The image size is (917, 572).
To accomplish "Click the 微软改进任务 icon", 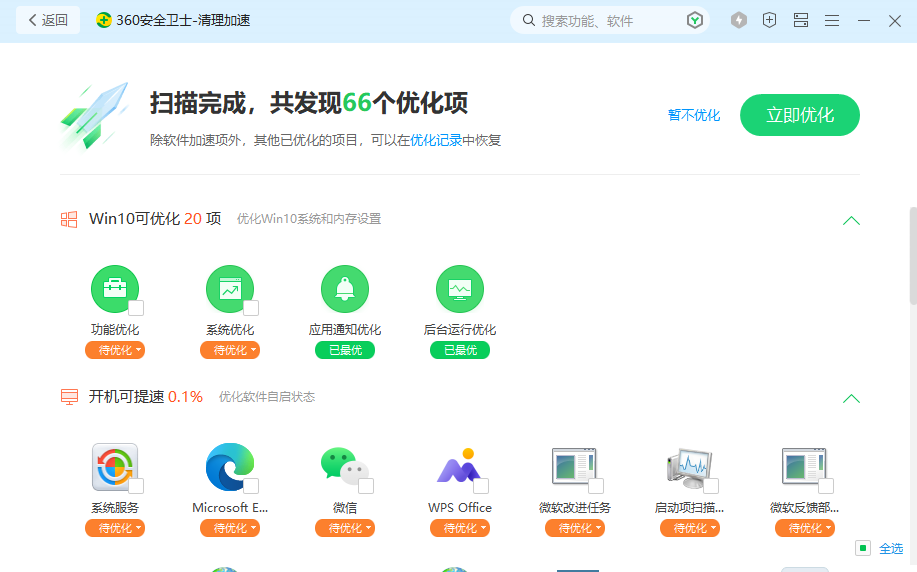I will (574, 467).
